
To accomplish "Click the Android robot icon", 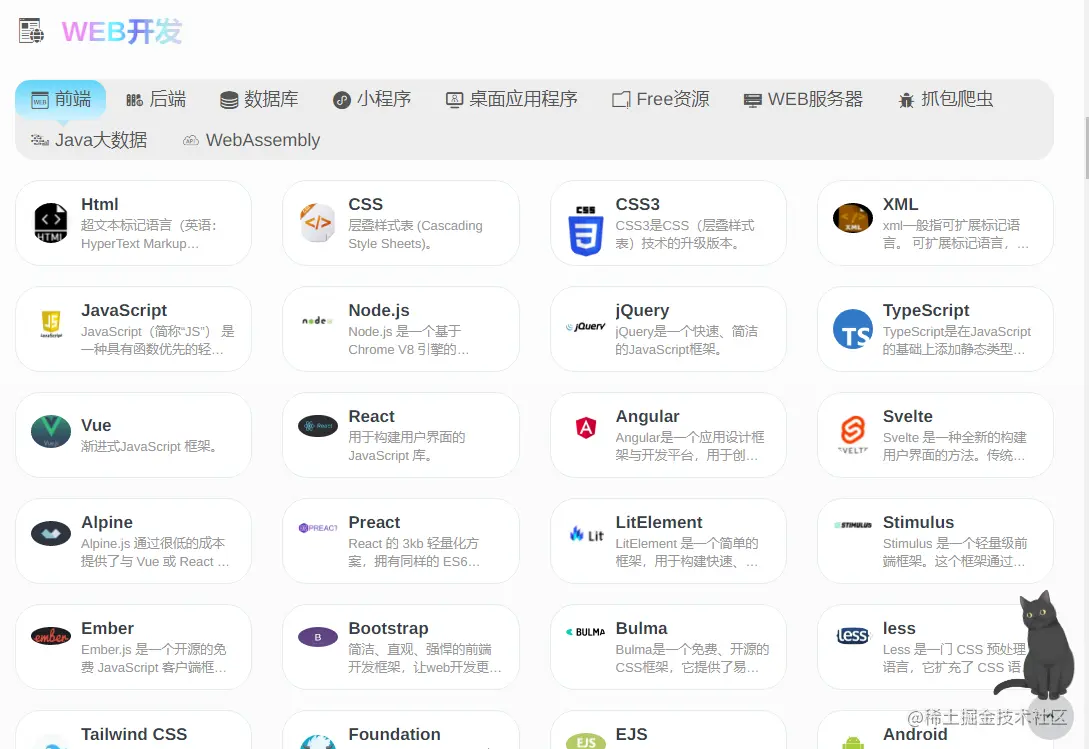I will [x=853, y=742].
